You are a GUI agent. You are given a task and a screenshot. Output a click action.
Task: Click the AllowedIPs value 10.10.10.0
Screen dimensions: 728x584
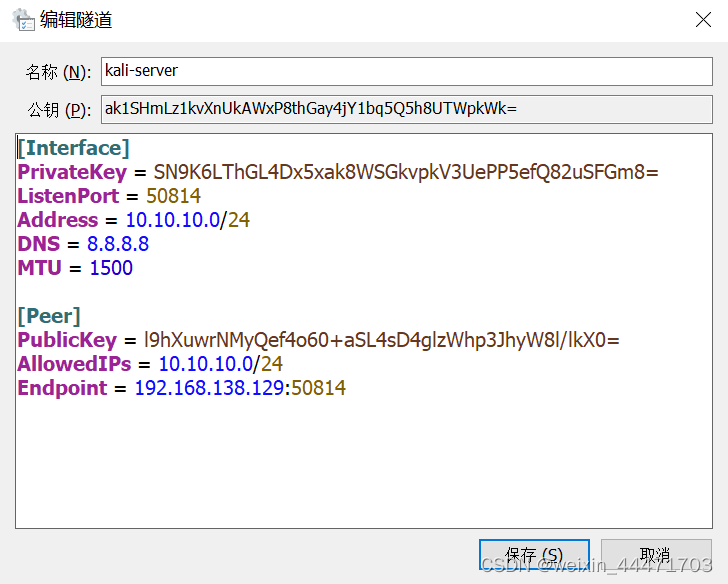pyautogui.click(x=206, y=364)
